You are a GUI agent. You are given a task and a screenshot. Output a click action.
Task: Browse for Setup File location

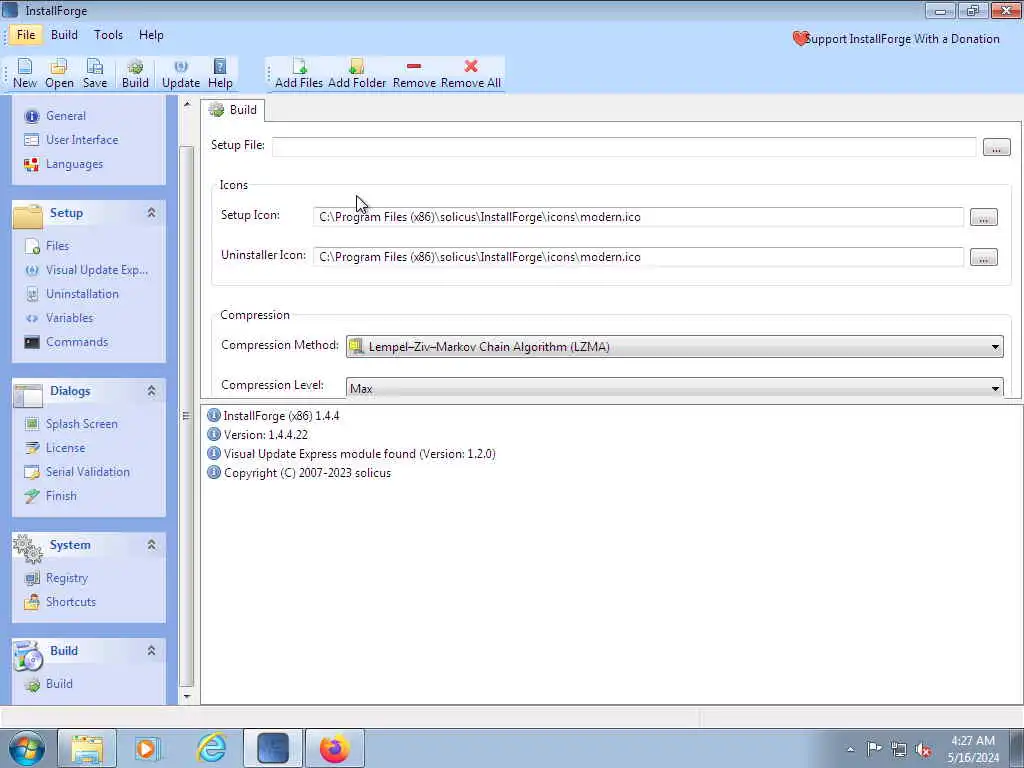(996, 148)
